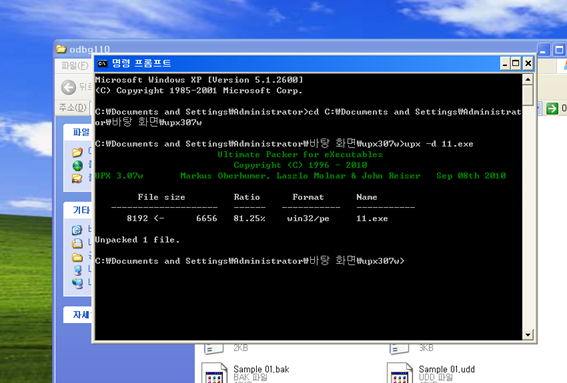Go back with the Explorer back arrow
Image resolution: width=567 pixels, height=383 pixels.
point(68,87)
